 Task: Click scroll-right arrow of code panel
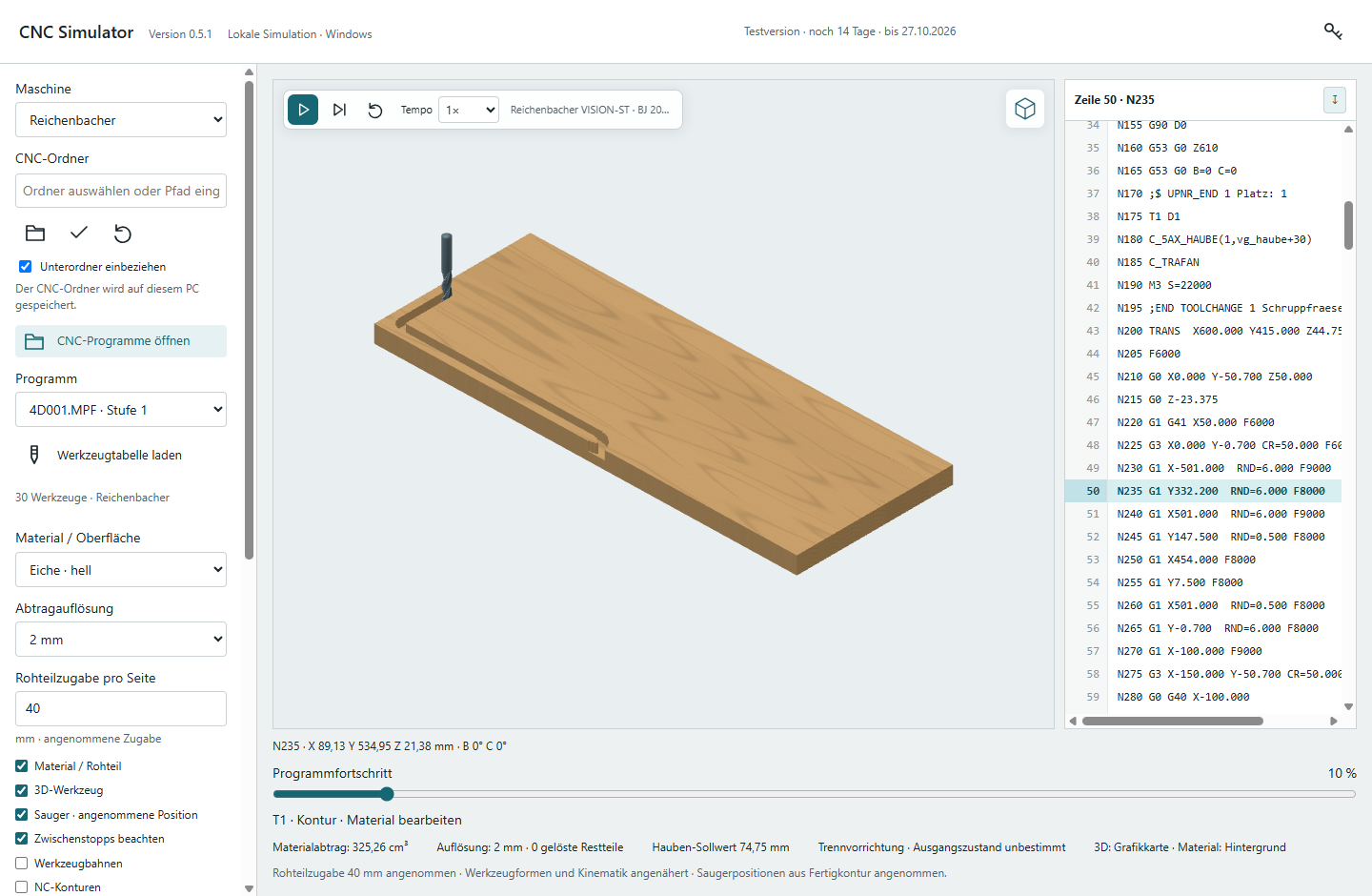pyautogui.click(x=1334, y=721)
